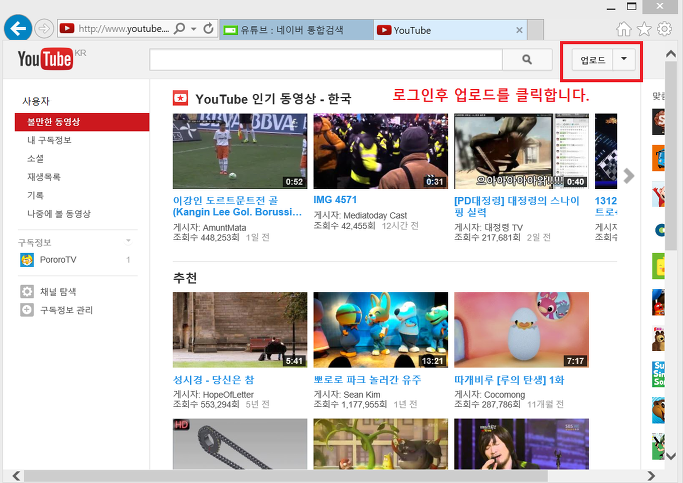Open the PororoTV subscription link
The width and height of the screenshot is (683, 483).
coord(58,260)
